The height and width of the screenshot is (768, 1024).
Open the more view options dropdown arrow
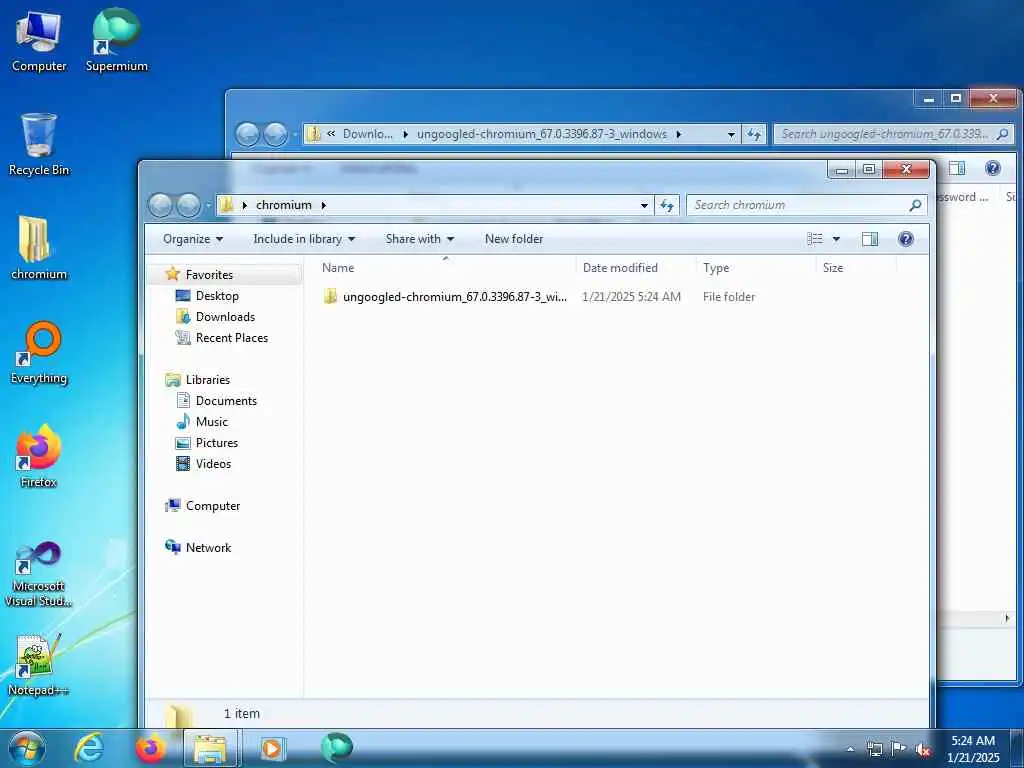(x=836, y=239)
